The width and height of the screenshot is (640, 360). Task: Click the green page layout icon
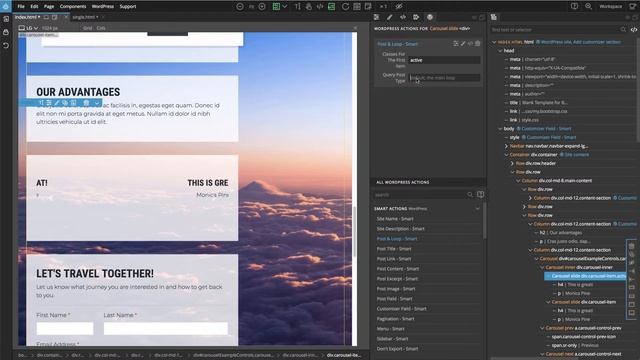tap(276, 7)
